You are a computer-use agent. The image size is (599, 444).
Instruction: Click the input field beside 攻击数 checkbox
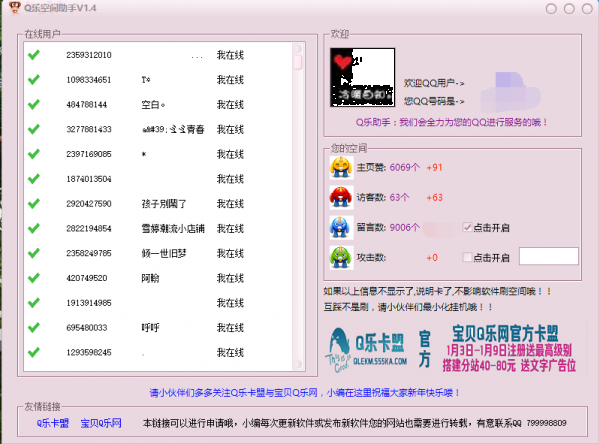coord(549,256)
